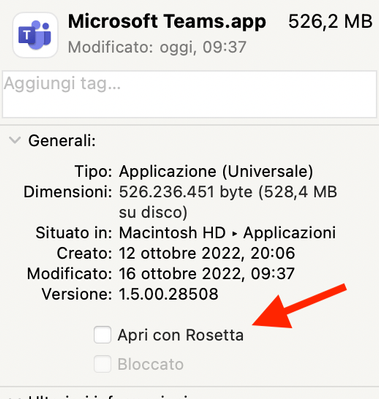Image resolution: width=379 pixels, height=399 pixels.
Task: Click the Macintosh HD path segment
Action: pos(172,233)
